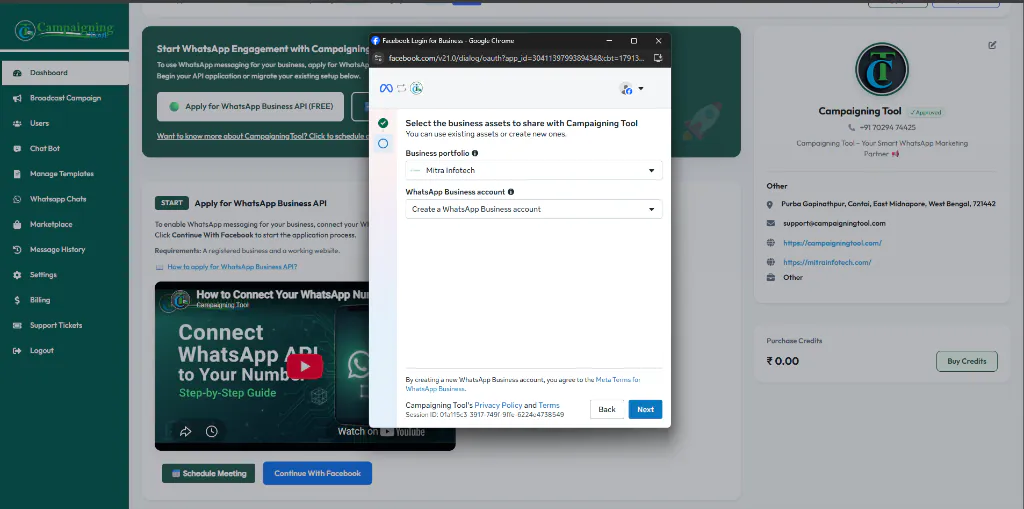Click the Schedule Meeting button

(x=208, y=474)
